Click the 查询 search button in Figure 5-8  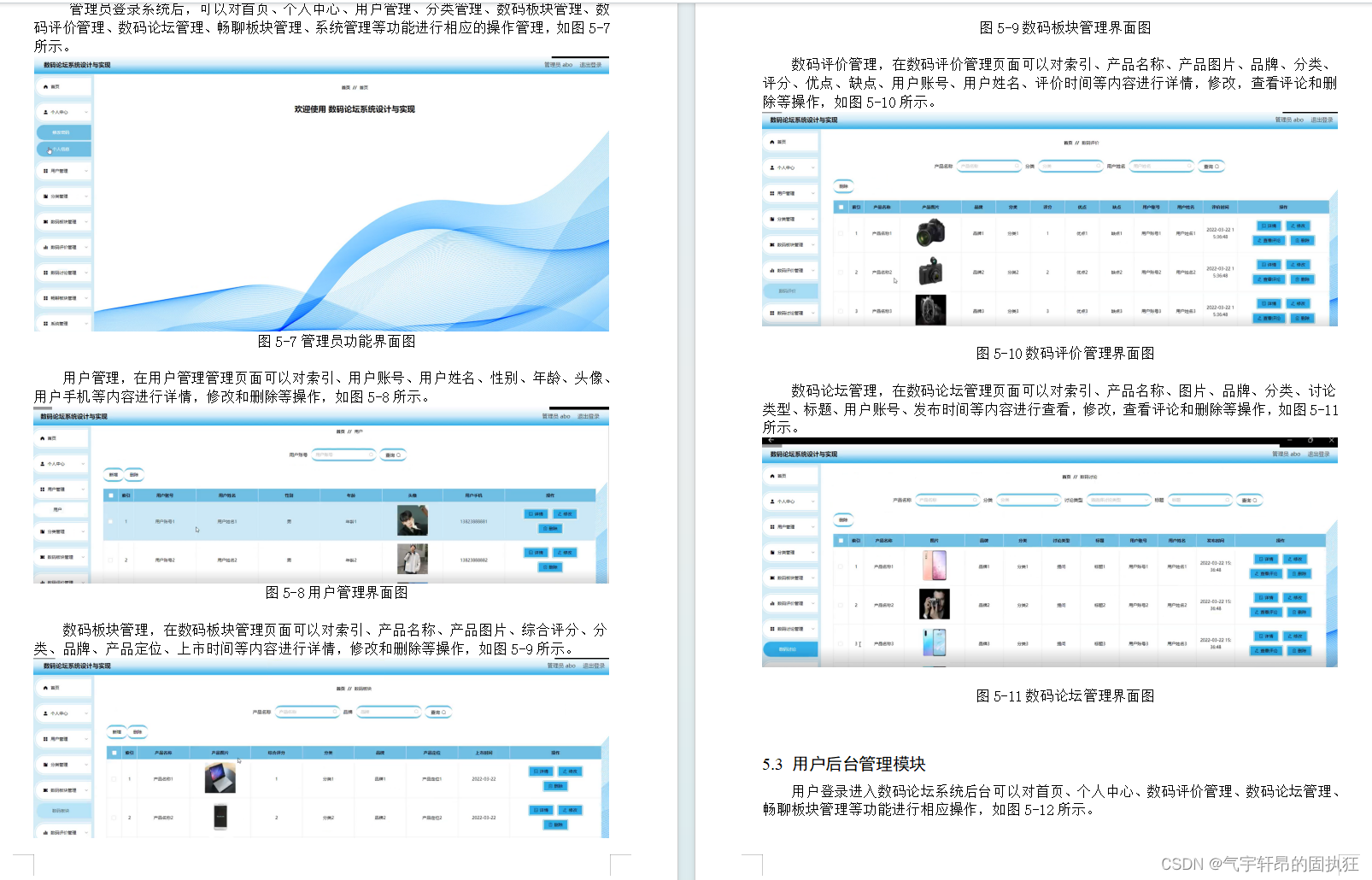click(392, 455)
